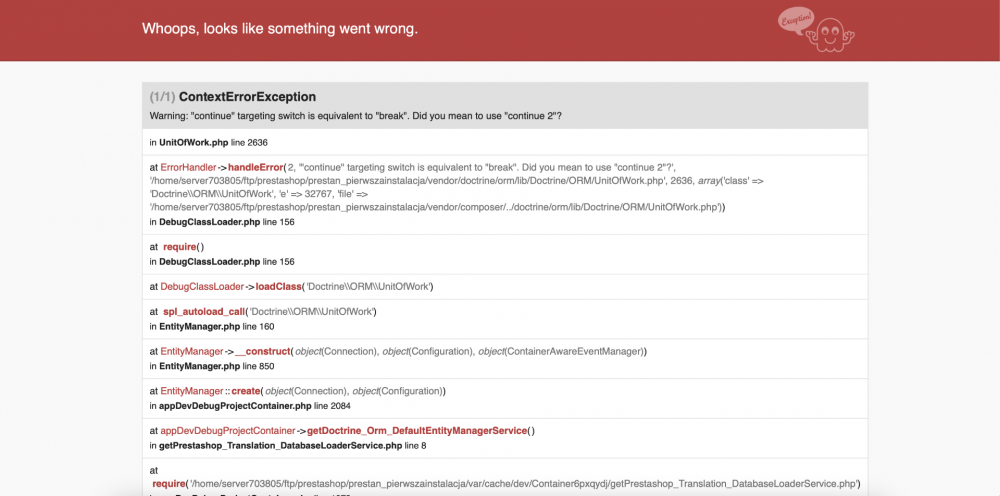Click the warning message about continue 2

pos(355,116)
